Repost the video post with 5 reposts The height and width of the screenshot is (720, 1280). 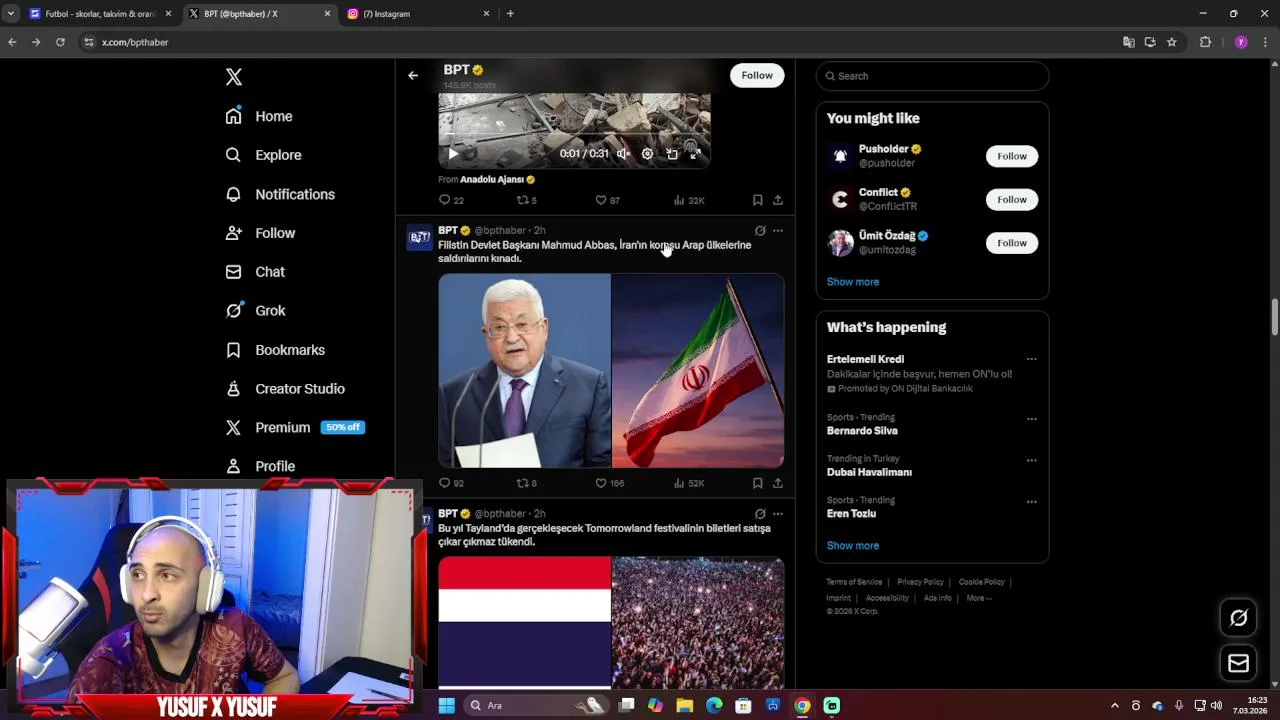click(x=526, y=200)
